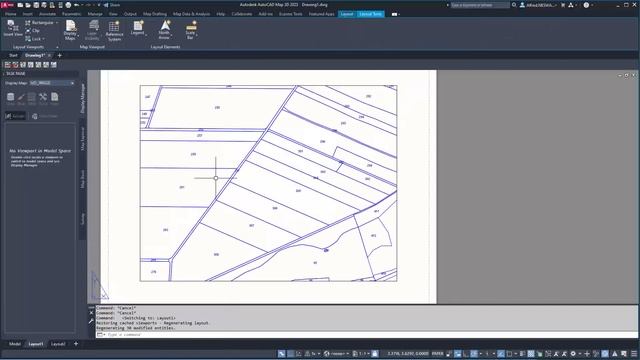The image size is (640, 360).
Task: Toggle ortho mode in status bar
Action: click(x=465, y=353)
